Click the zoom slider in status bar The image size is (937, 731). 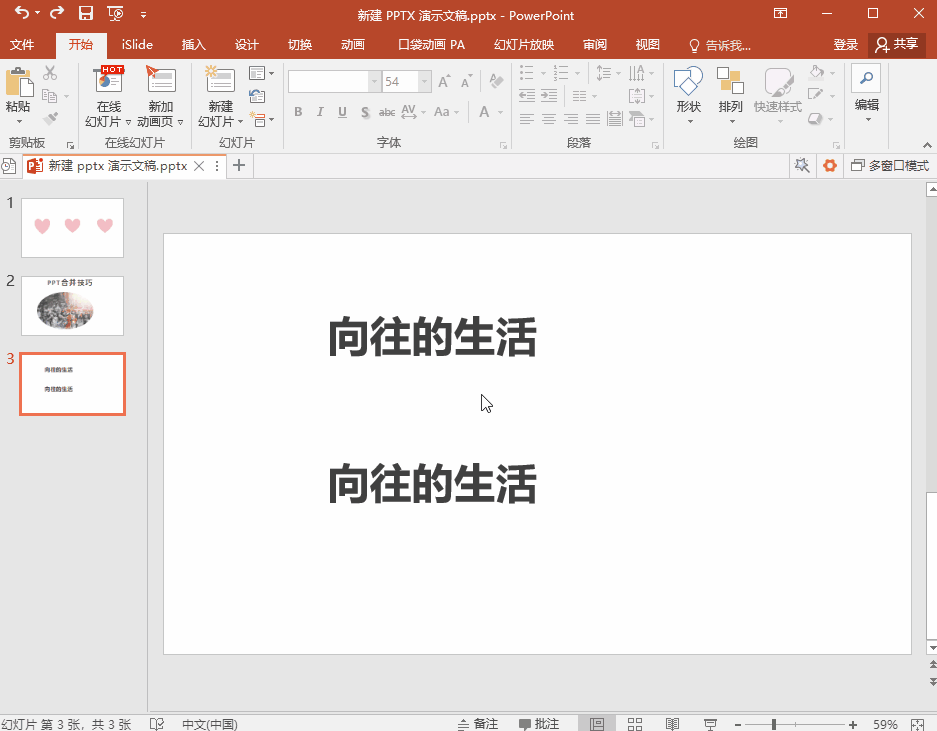[x=774, y=724]
